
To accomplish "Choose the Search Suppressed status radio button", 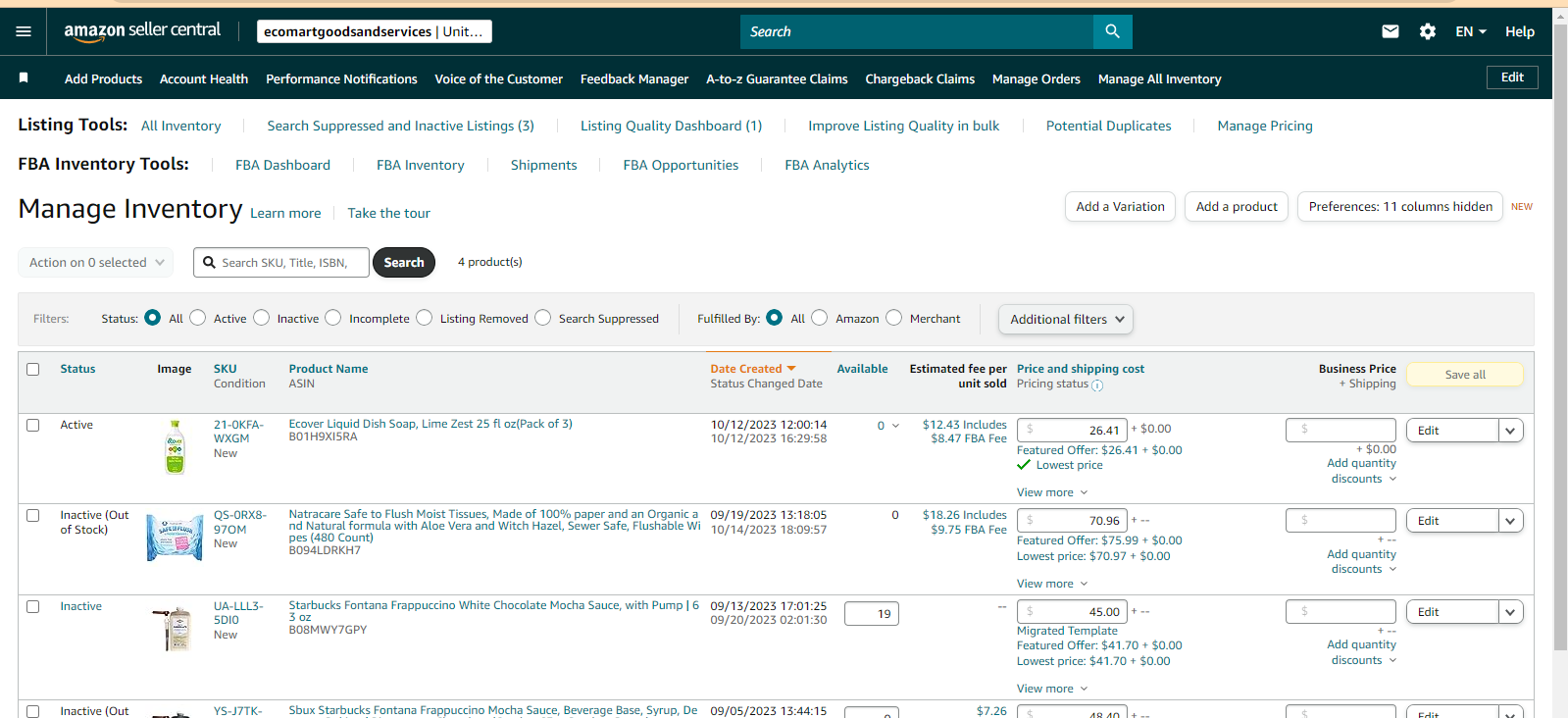I will 543,318.
